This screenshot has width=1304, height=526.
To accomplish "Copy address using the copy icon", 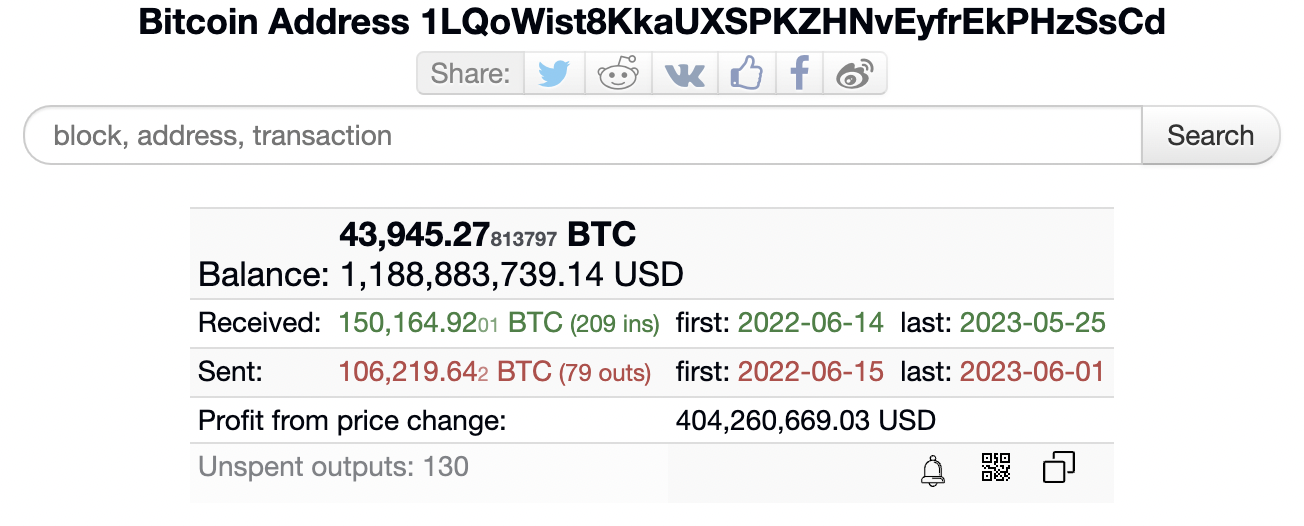I will pos(1058,467).
